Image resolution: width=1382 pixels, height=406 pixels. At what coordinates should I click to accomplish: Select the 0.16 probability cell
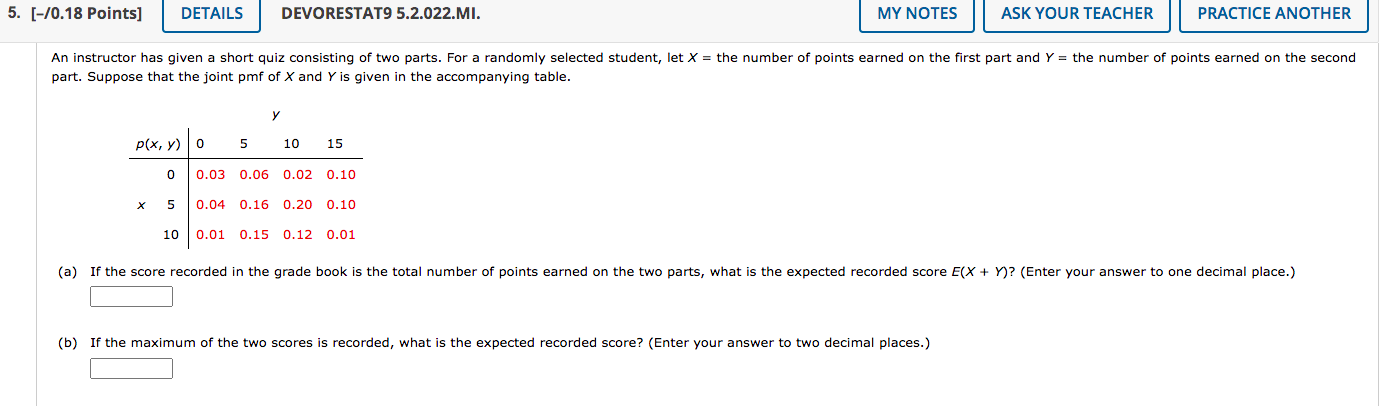254,205
